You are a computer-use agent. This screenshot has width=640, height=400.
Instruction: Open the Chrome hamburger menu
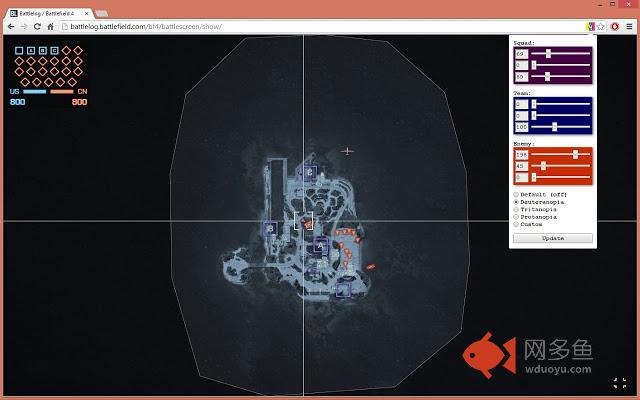629,27
